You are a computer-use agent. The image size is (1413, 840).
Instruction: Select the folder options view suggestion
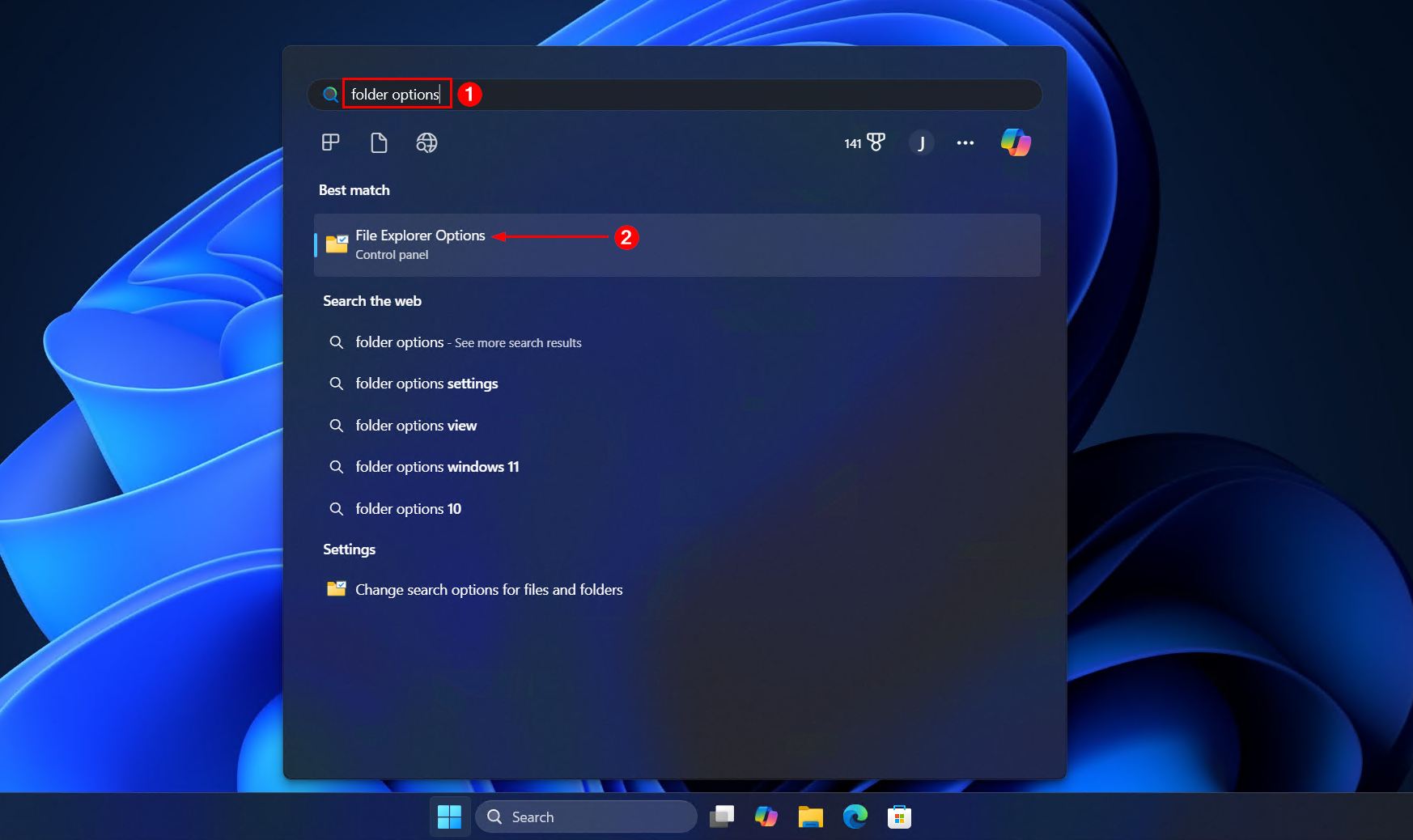416,426
